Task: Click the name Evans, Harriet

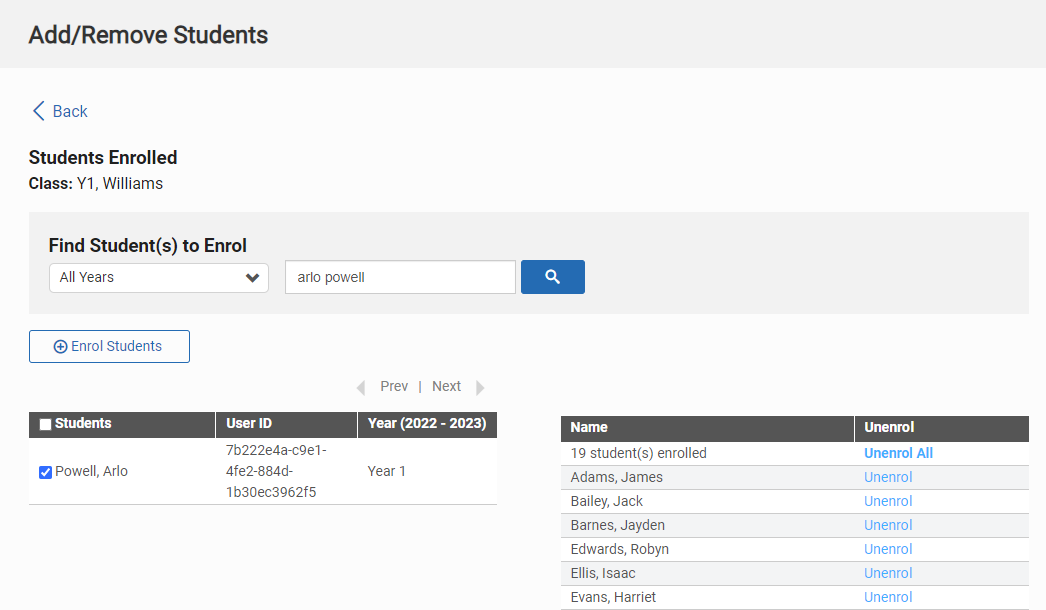Action: point(613,597)
